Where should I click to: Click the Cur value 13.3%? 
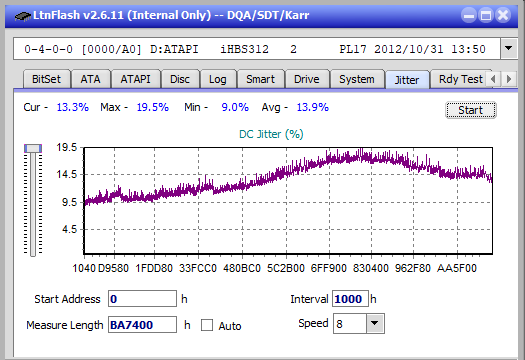(x=73, y=107)
